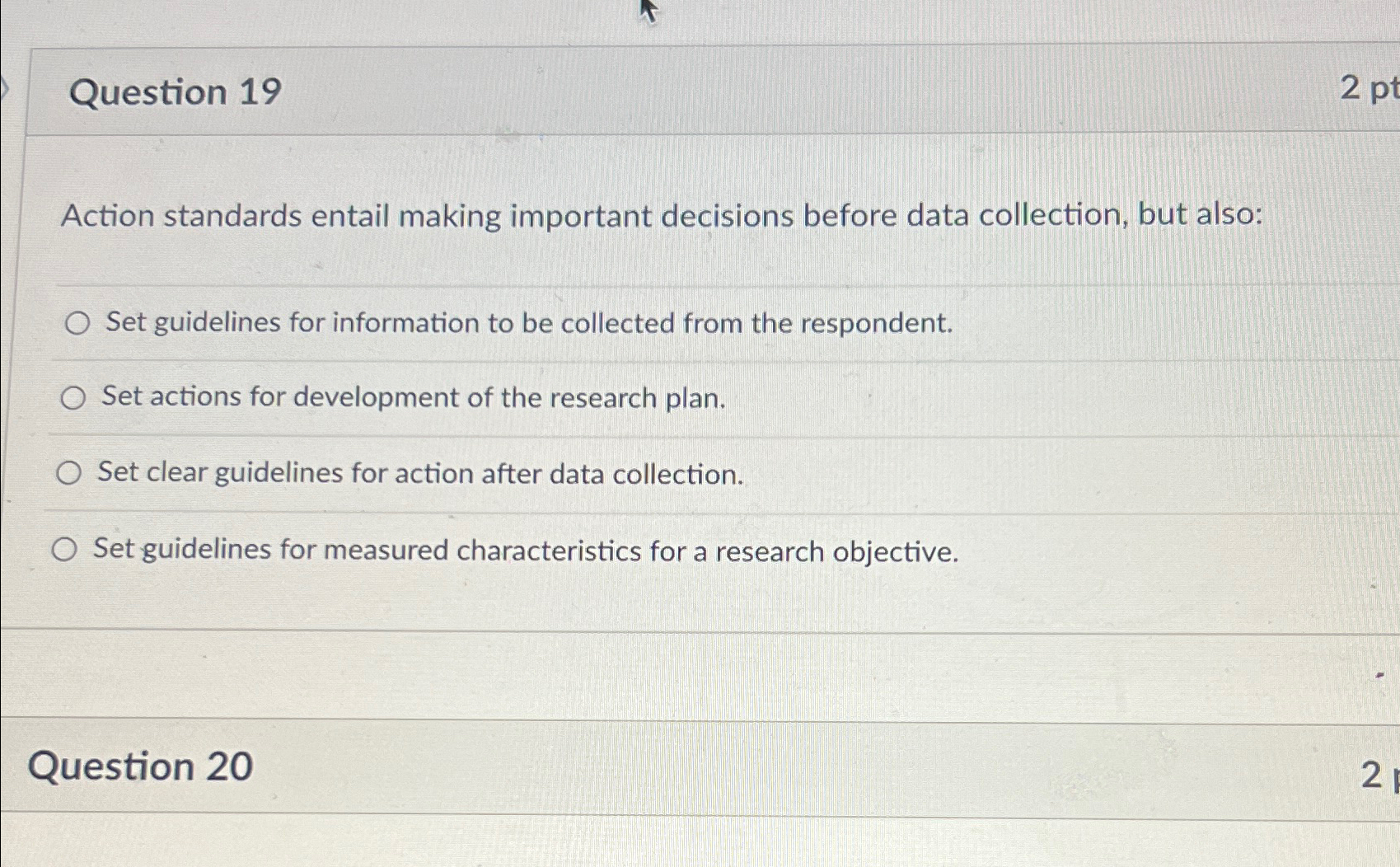Click the answer text mentioning the respondent
This screenshot has width=1400, height=867.
point(527,324)
